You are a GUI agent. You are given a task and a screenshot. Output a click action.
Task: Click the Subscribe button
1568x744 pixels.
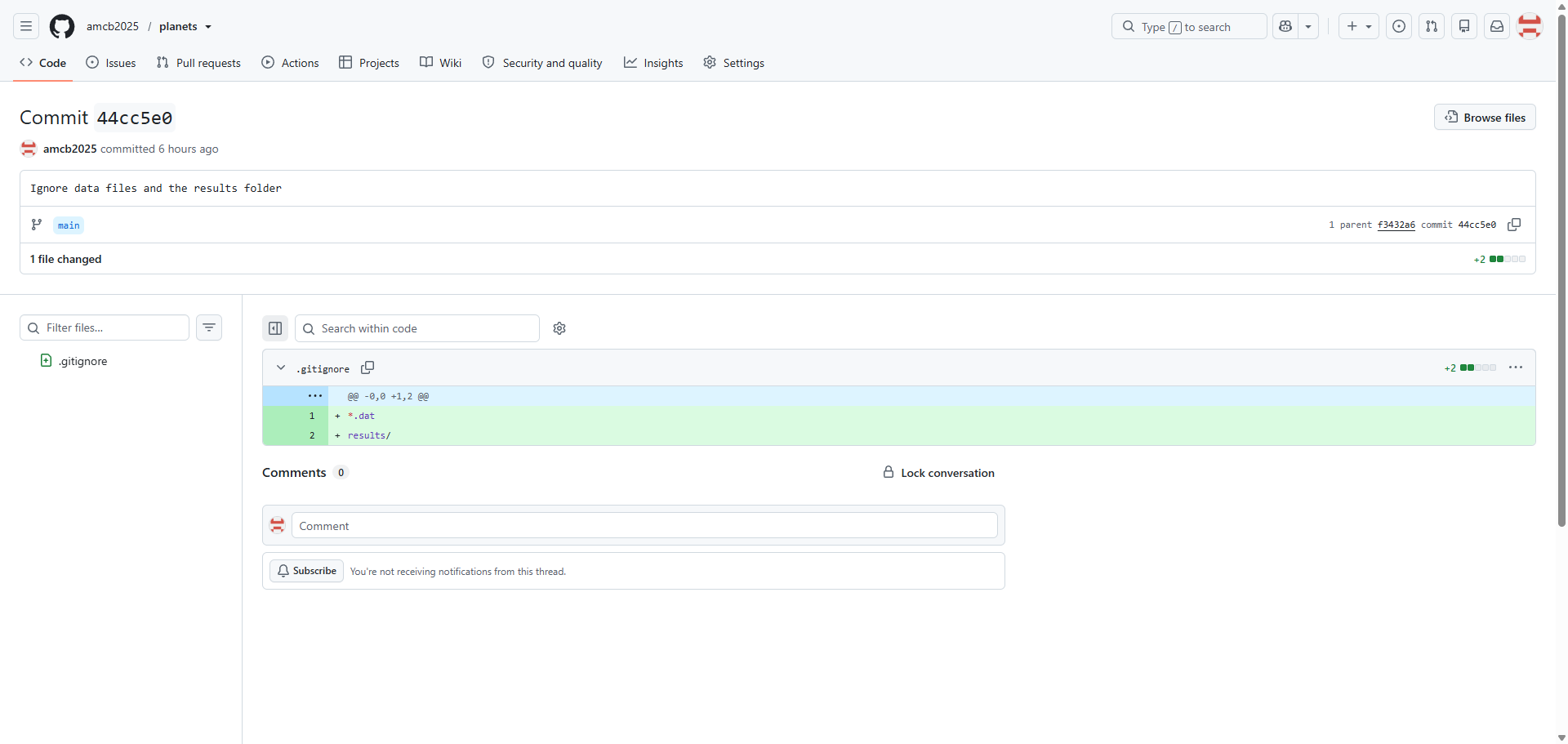click(306, 571)
